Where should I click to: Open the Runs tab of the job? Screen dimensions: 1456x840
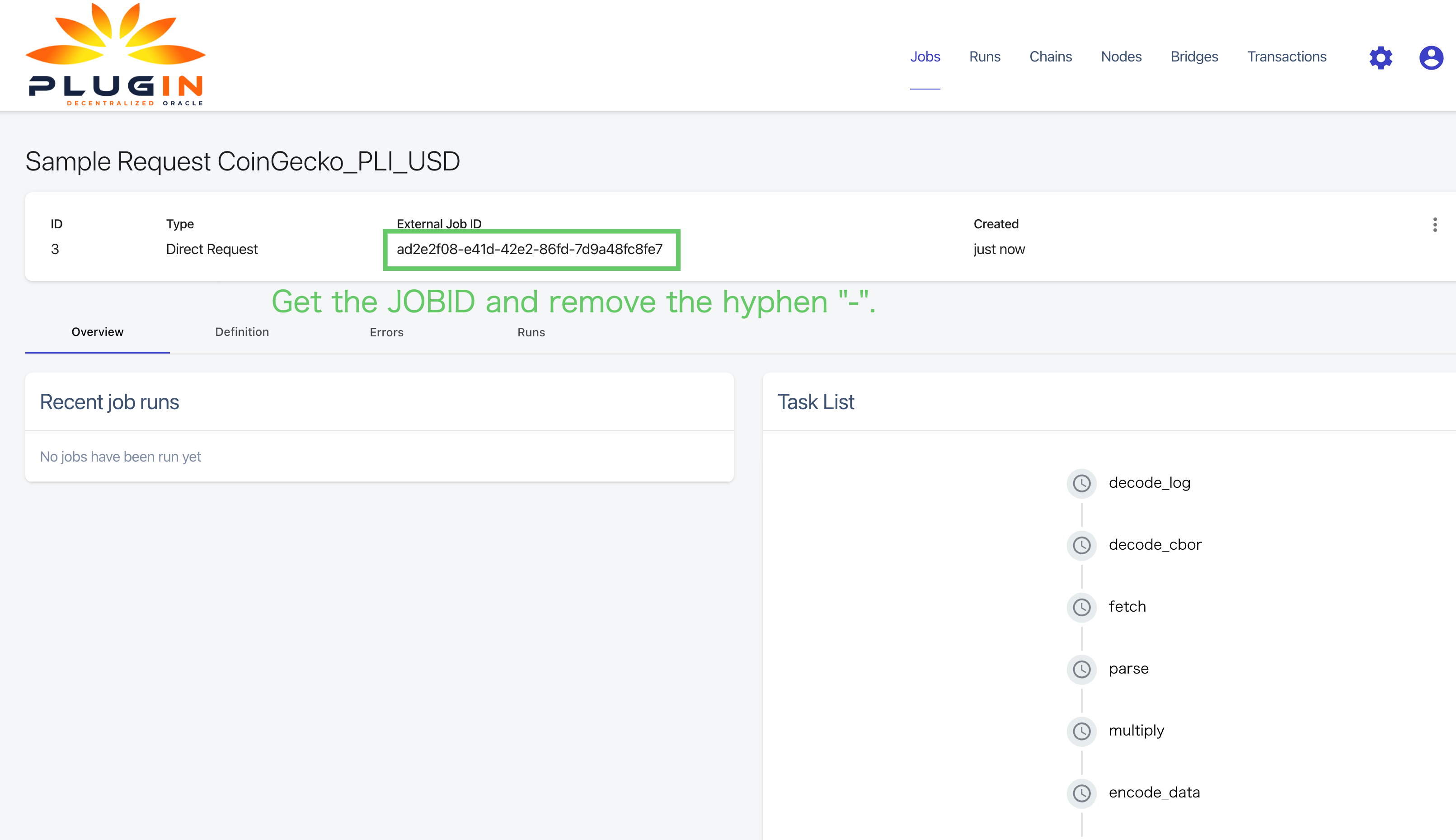tap(531, 332)
